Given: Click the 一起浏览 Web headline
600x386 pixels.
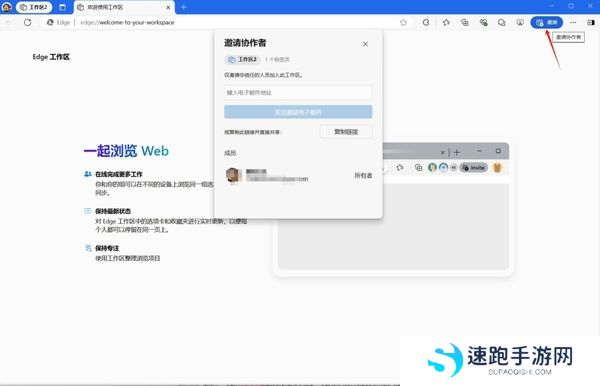Looking at the screenshot, I should click(126, 151).
